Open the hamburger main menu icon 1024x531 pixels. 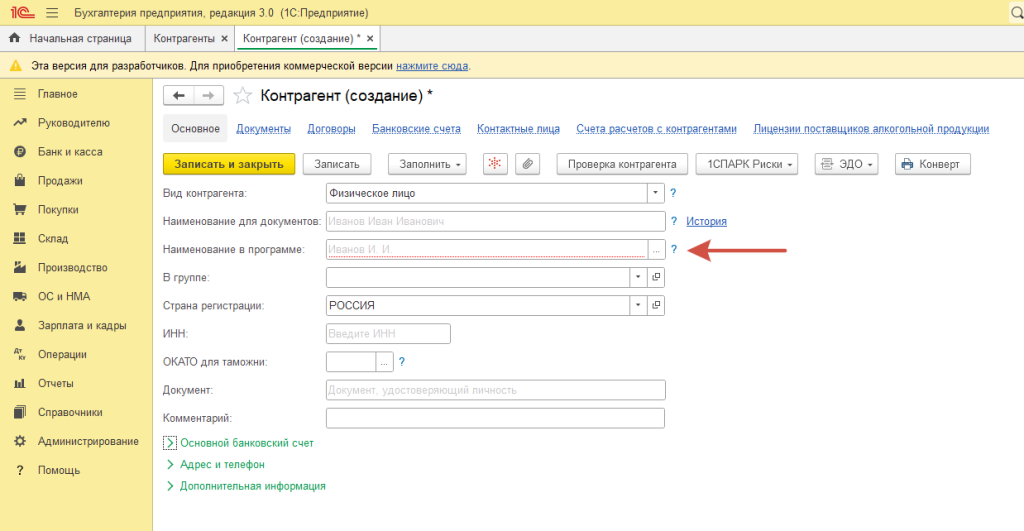pyautogui.click(x=52, y=13)
